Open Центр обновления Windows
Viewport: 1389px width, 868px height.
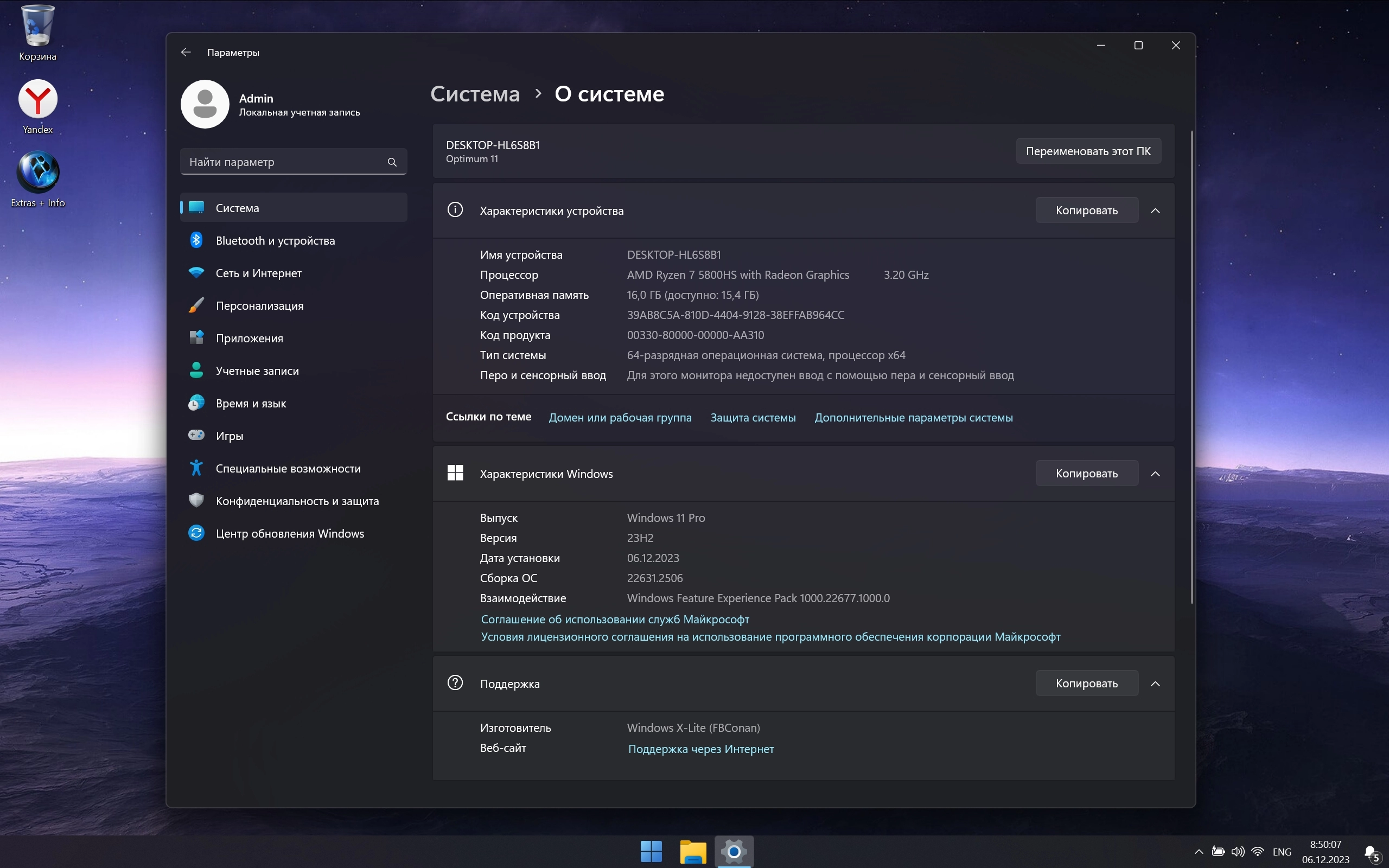pos(289,533)
